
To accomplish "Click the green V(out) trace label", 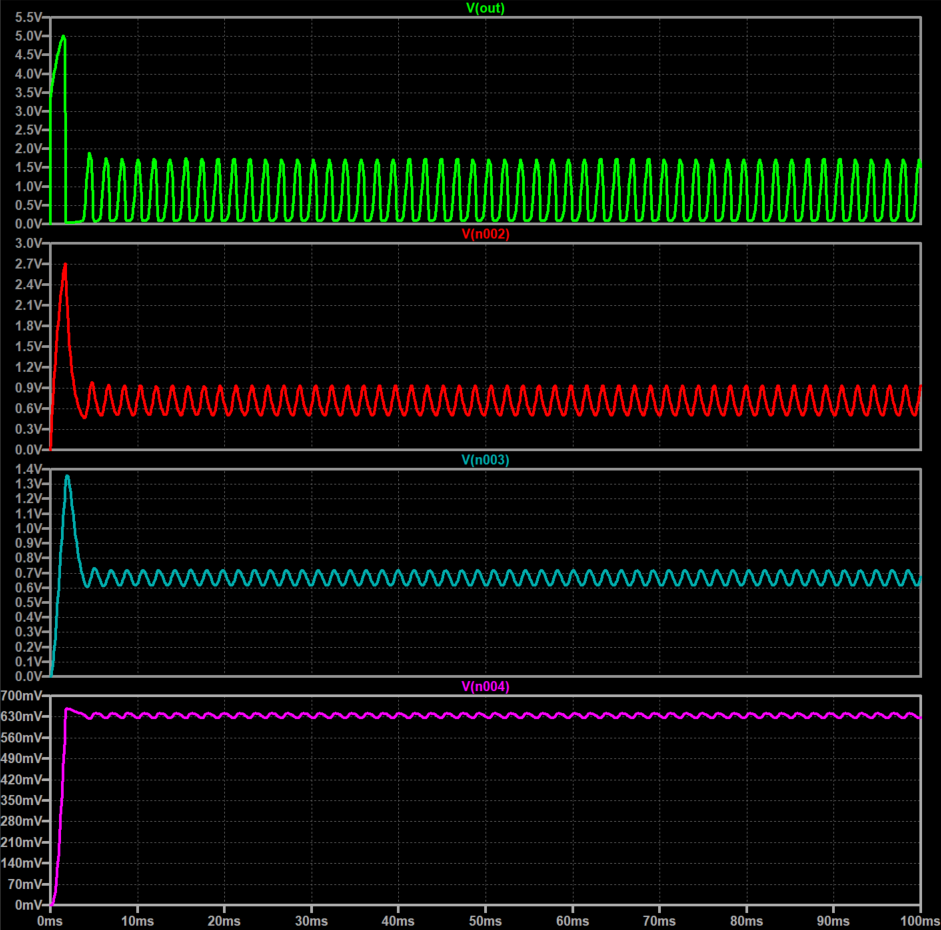I will point(485,8).
